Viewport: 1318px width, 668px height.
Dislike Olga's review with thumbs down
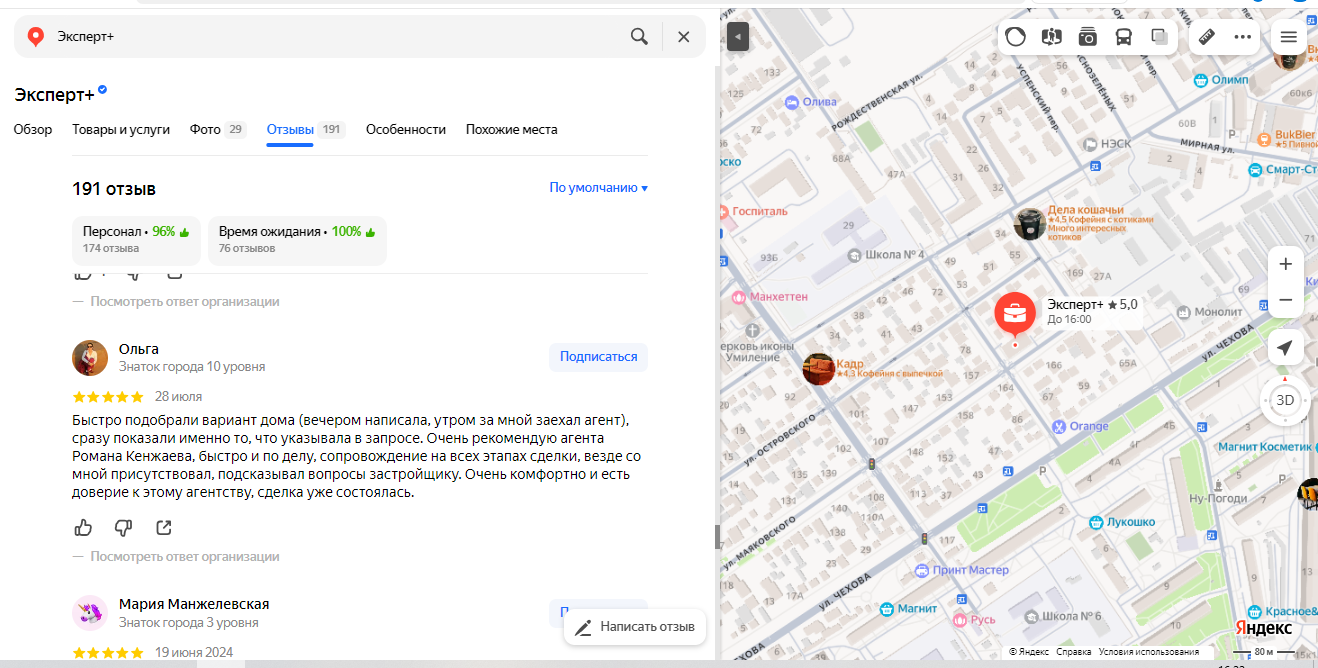tap(123, 527)
